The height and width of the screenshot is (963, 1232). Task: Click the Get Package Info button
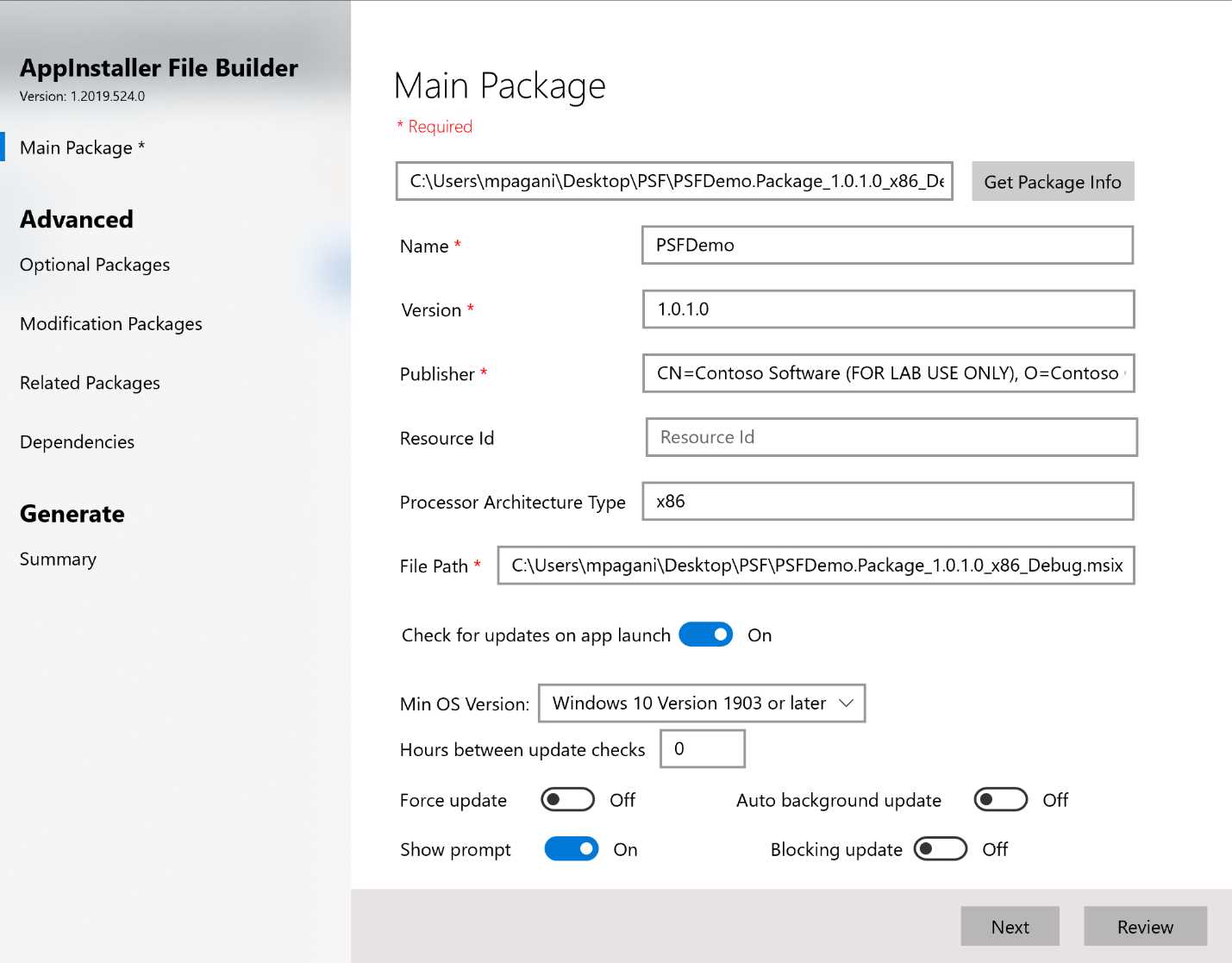(1053, 181)
